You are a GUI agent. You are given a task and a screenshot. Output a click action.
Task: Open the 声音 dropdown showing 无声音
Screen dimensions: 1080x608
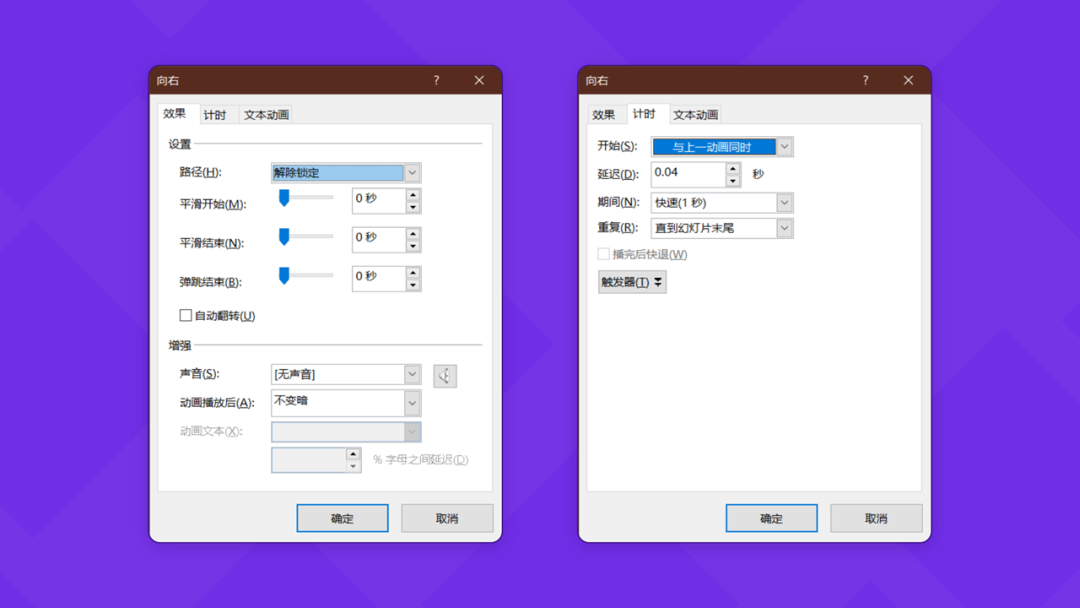pos(412,375)
